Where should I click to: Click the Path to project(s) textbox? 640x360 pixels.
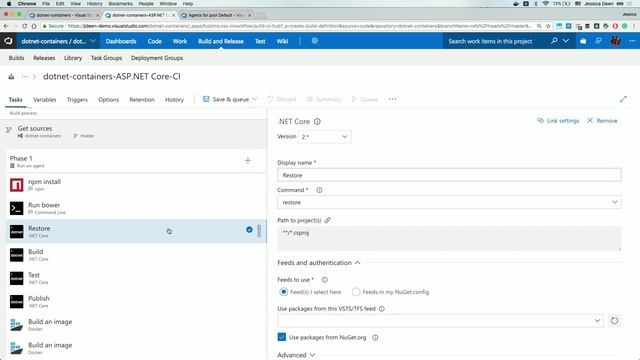449,238
